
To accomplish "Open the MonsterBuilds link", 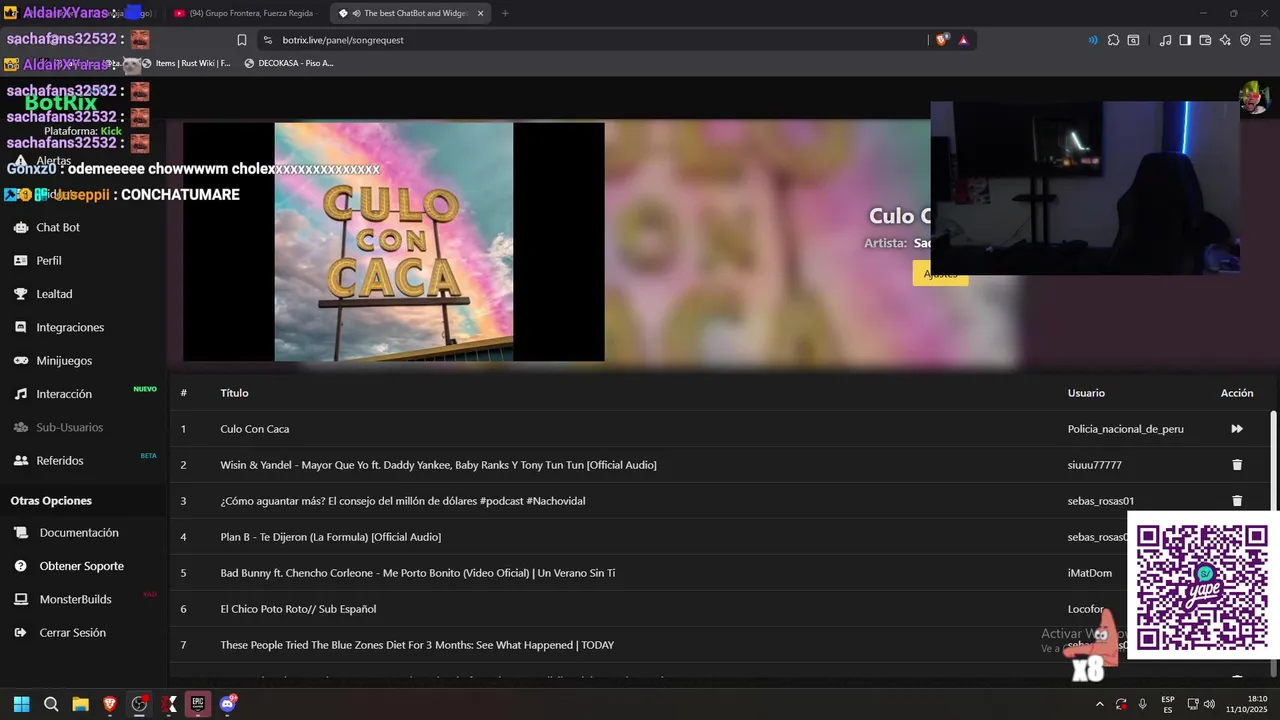I will 75,599.
